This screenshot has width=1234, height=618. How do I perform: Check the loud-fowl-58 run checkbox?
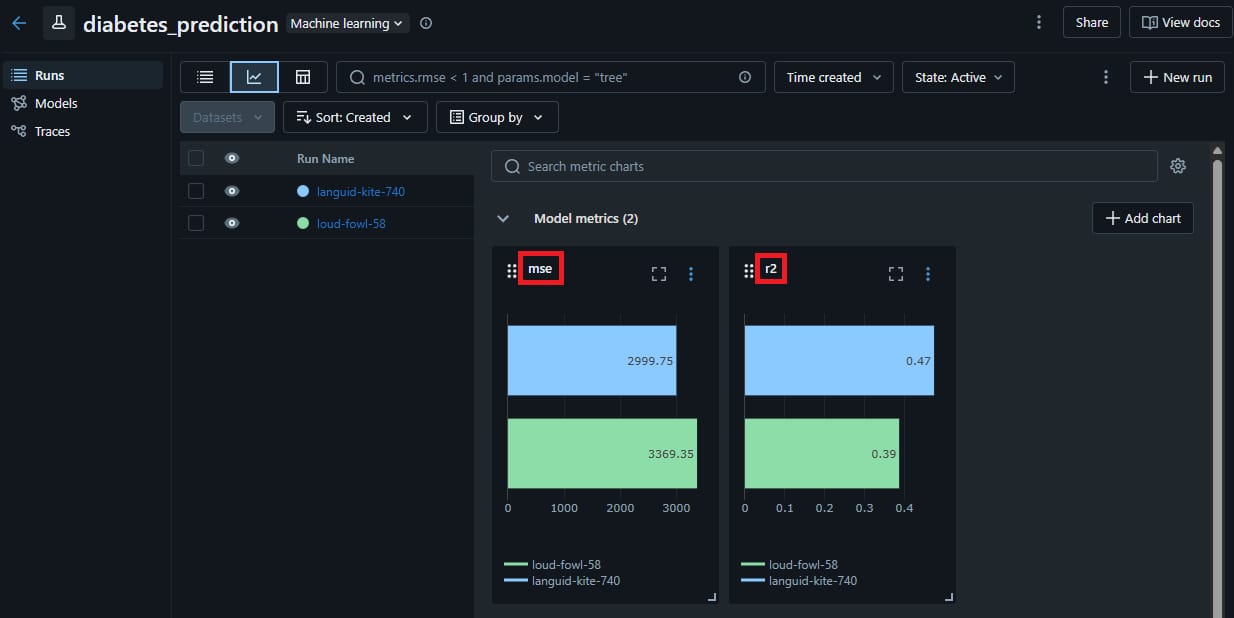[x=196, y=223]
